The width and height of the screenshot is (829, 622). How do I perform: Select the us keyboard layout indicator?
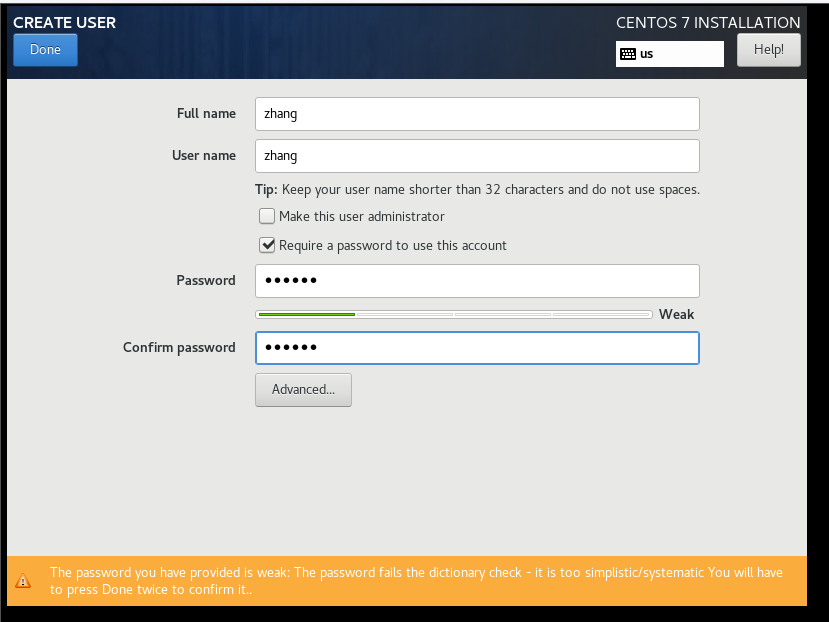(x=670, y=54)
